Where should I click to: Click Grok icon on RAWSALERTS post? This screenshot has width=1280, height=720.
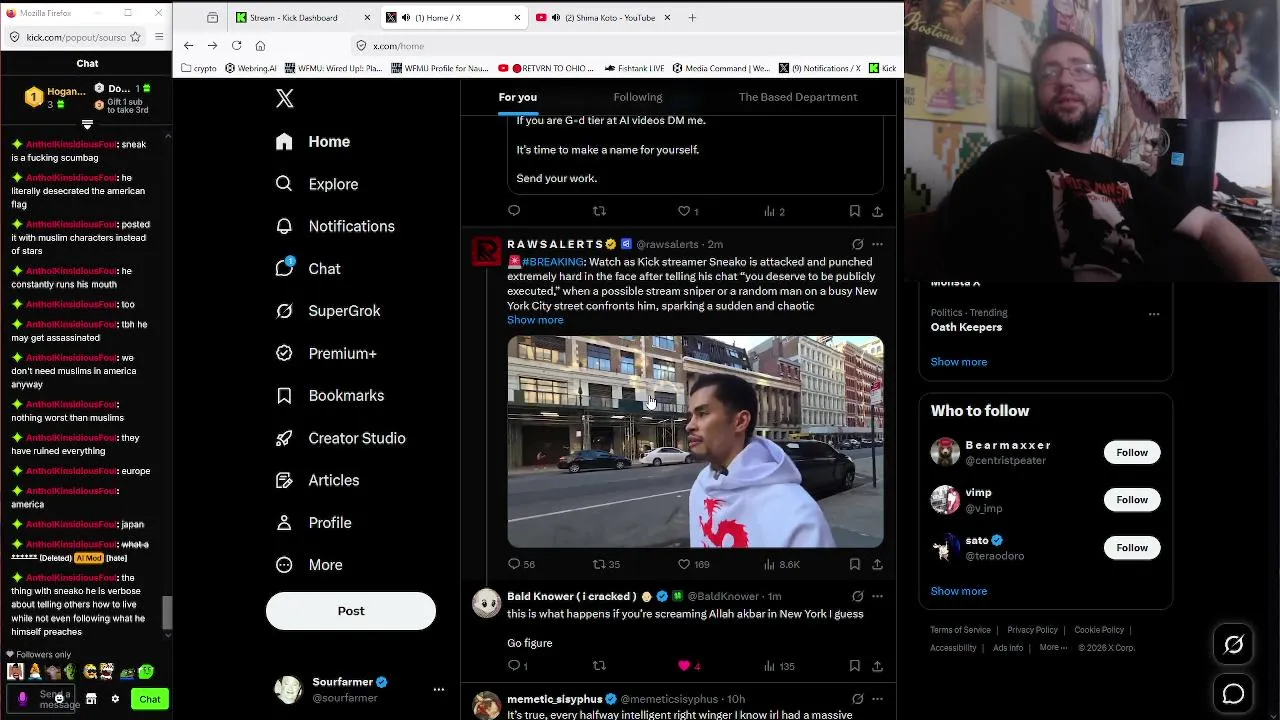point(857,244)
